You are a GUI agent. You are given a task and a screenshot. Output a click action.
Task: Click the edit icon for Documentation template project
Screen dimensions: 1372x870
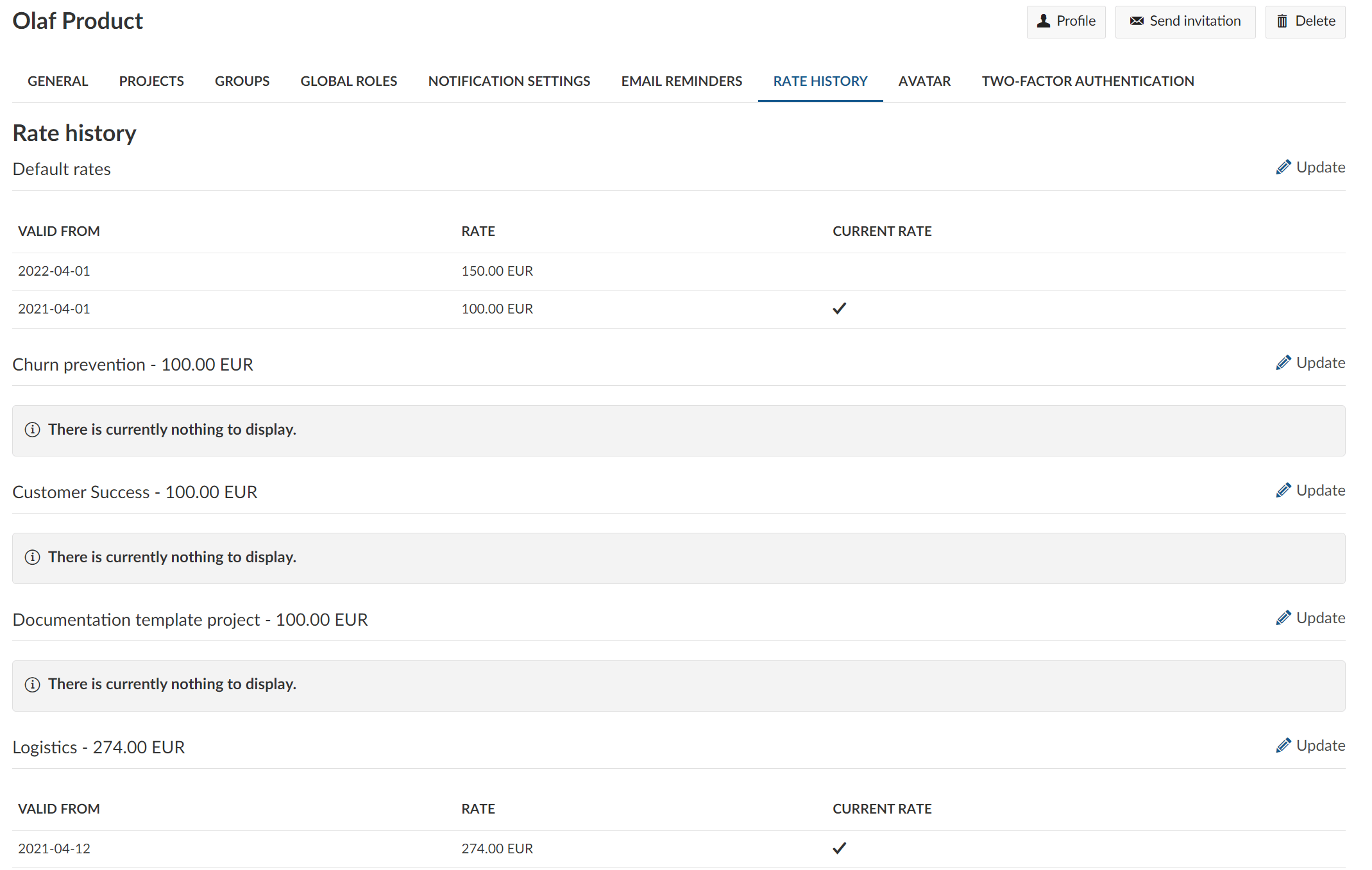(1283, 618)
